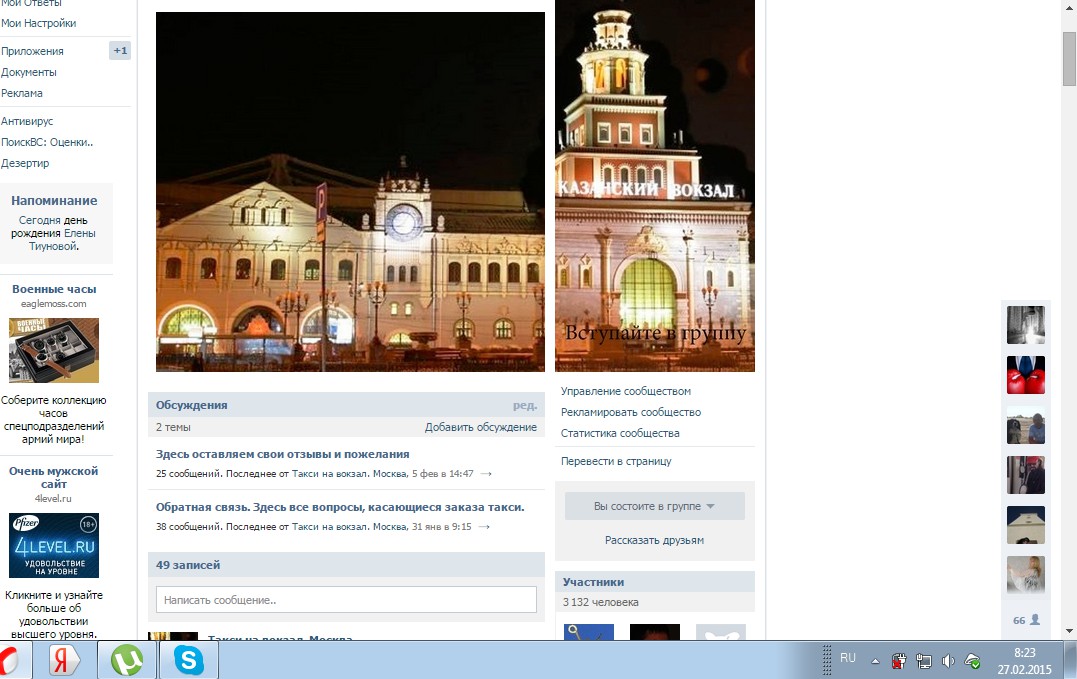Viewport: 1077px width, 679px height.
Task: Open Реклама in sidebar
Action: click(x=22, y=93)
